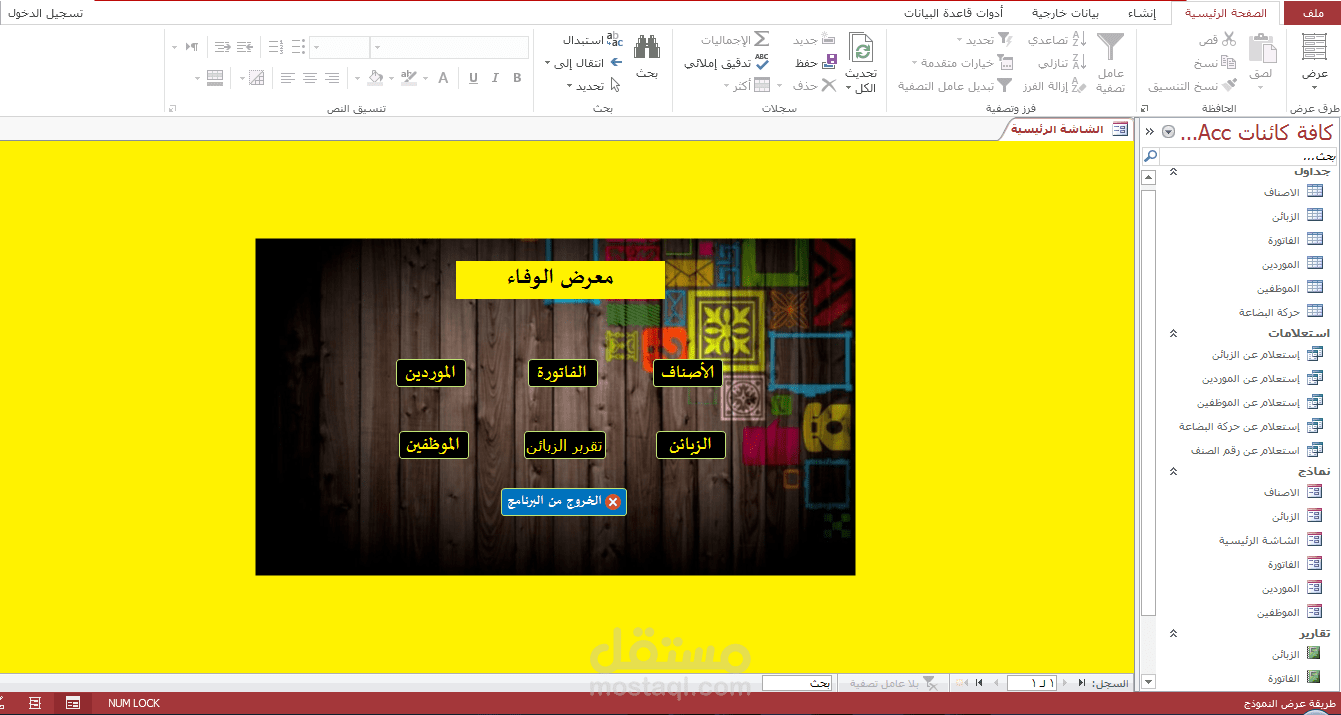Click the text highlight color icon
The width and height of the screenshot is (1341, 715).
coord(408,78)
